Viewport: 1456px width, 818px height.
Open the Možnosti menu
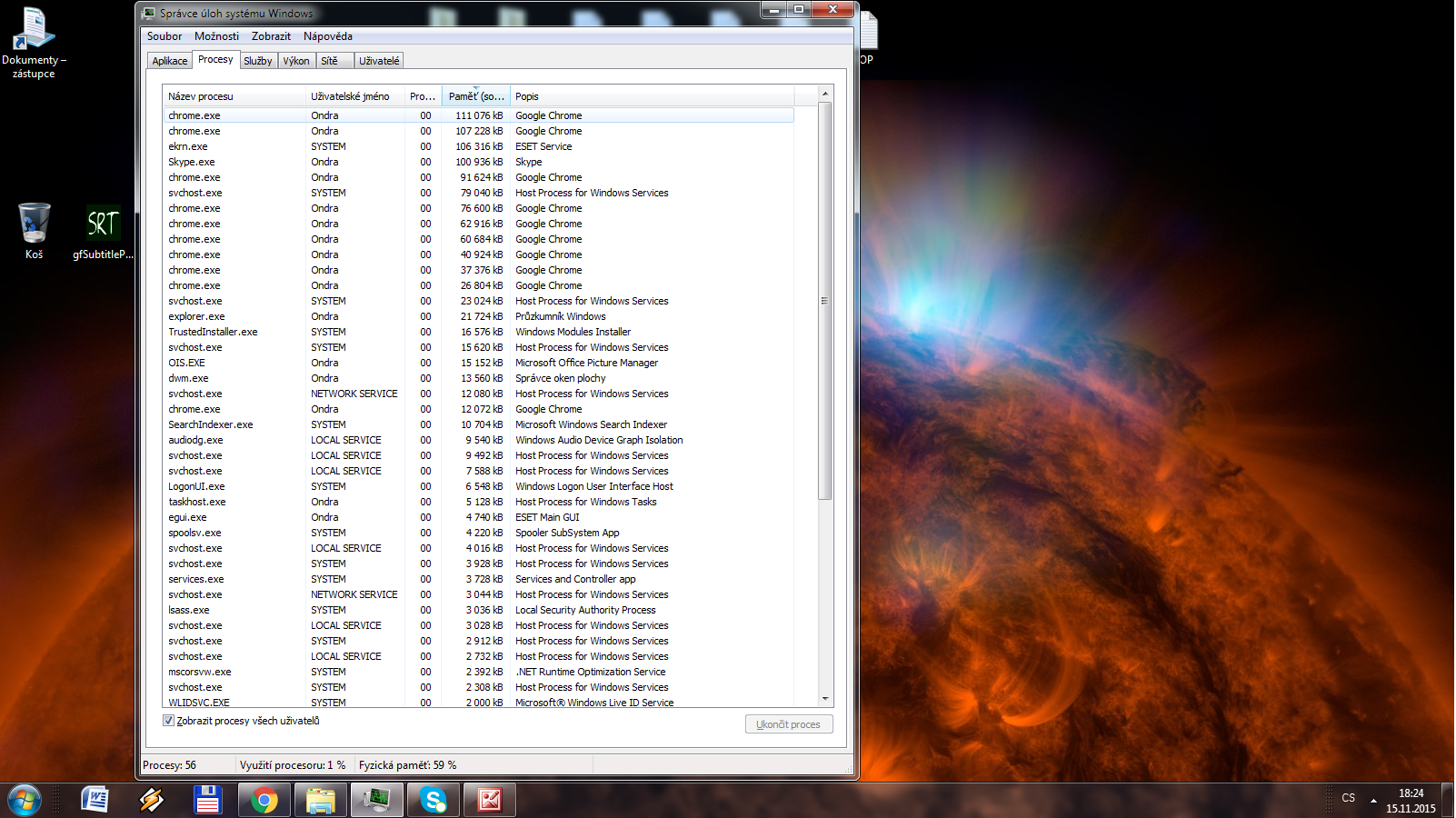[216, 36]
